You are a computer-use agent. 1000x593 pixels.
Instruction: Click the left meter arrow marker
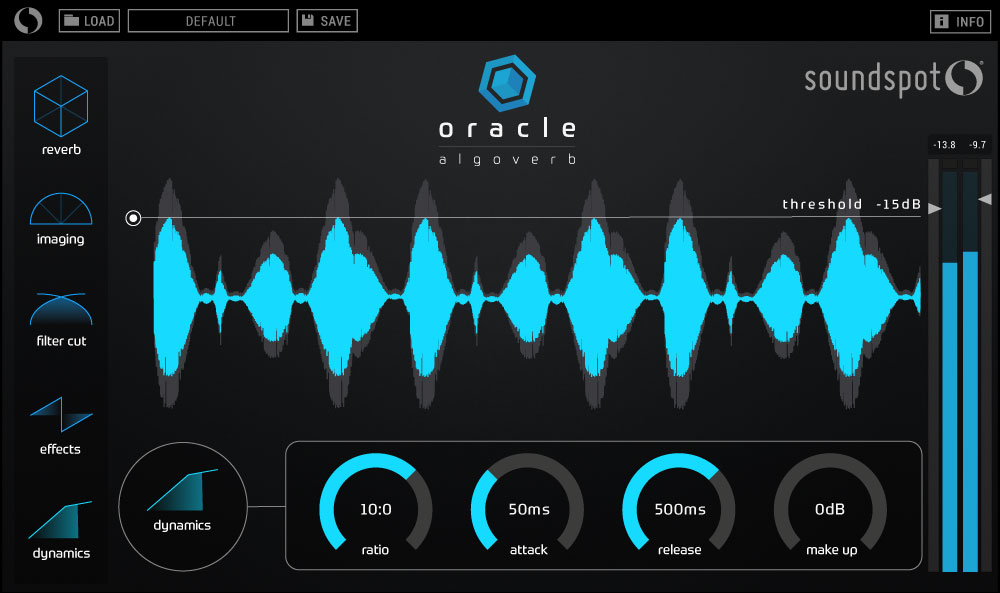pos(934,209)
